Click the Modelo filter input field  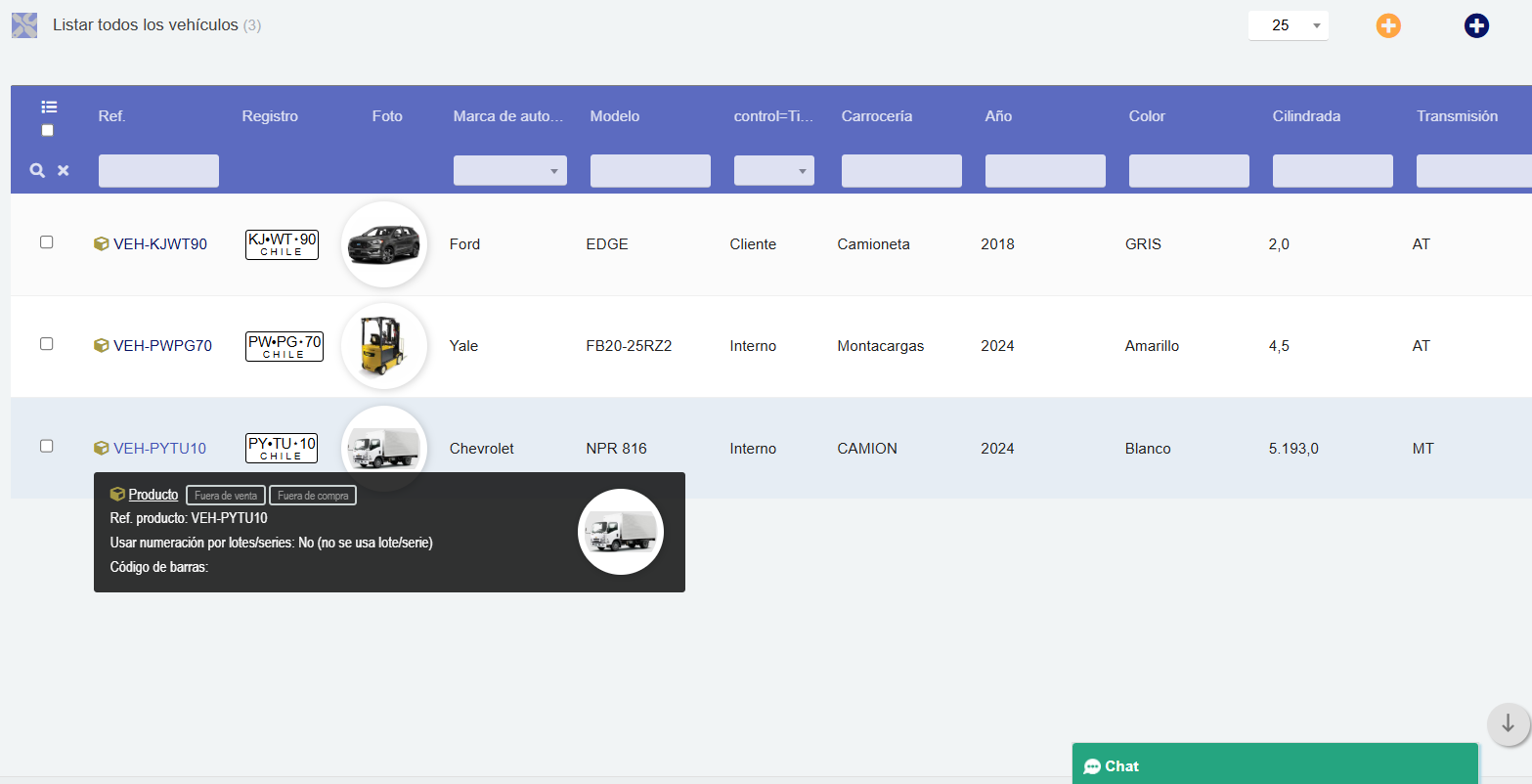pyautogui.click(x=650, y=170)
